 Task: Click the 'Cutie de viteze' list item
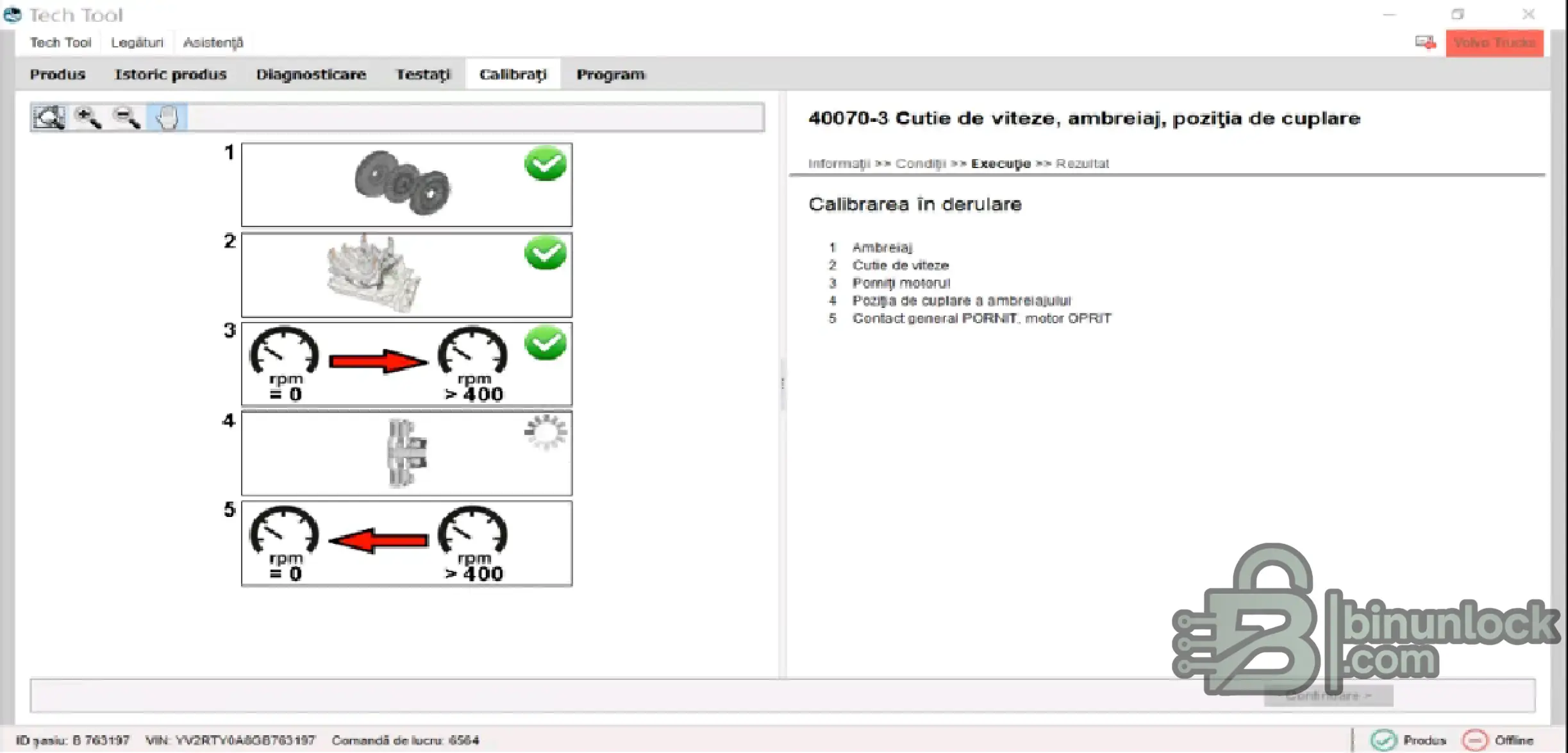pos(901,265)
